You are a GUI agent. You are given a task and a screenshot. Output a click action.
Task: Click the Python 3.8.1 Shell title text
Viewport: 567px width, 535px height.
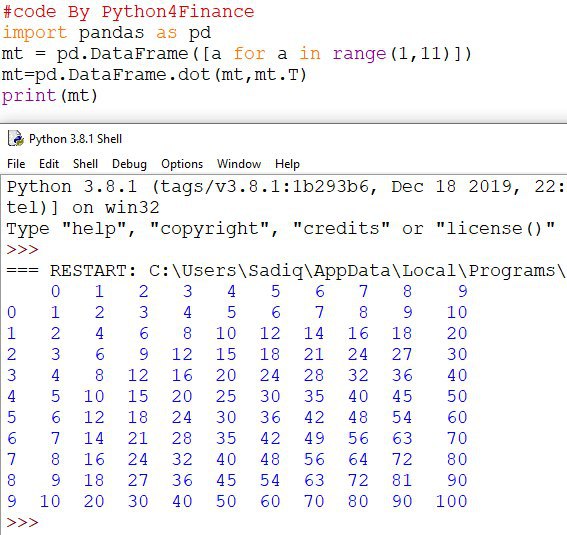coord(75,139)
